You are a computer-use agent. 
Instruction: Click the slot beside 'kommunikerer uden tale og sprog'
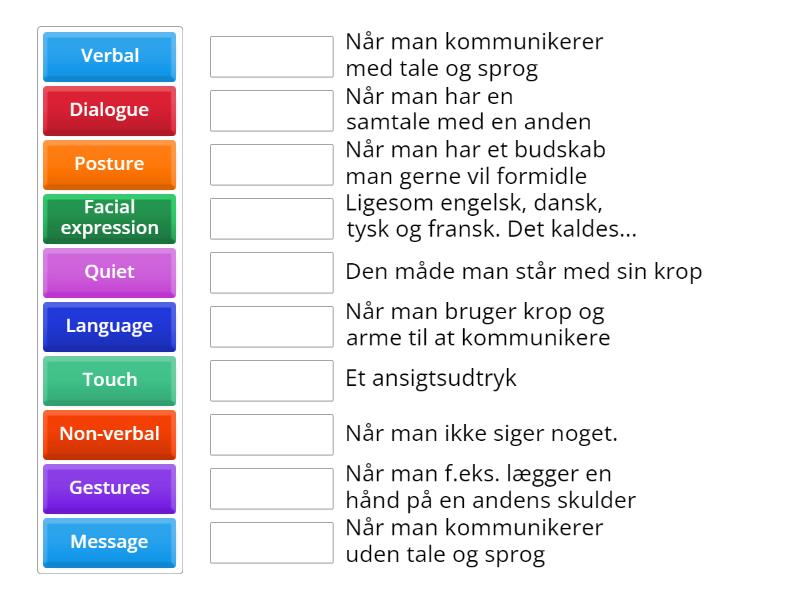pyautogui.click(x=270, y=542)
